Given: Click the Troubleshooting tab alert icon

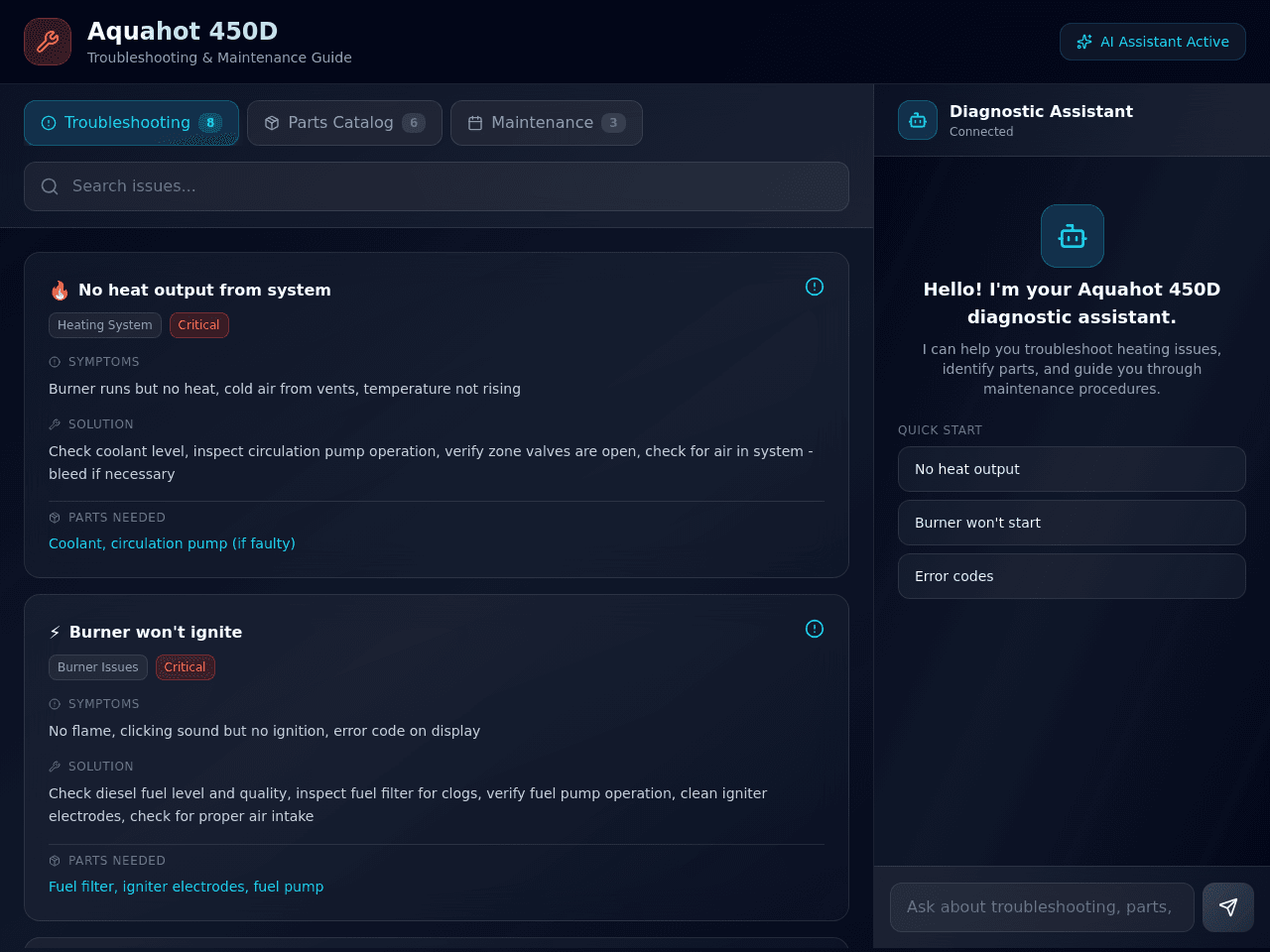Looking at the screenshot, I should click(x=49, y=123).
